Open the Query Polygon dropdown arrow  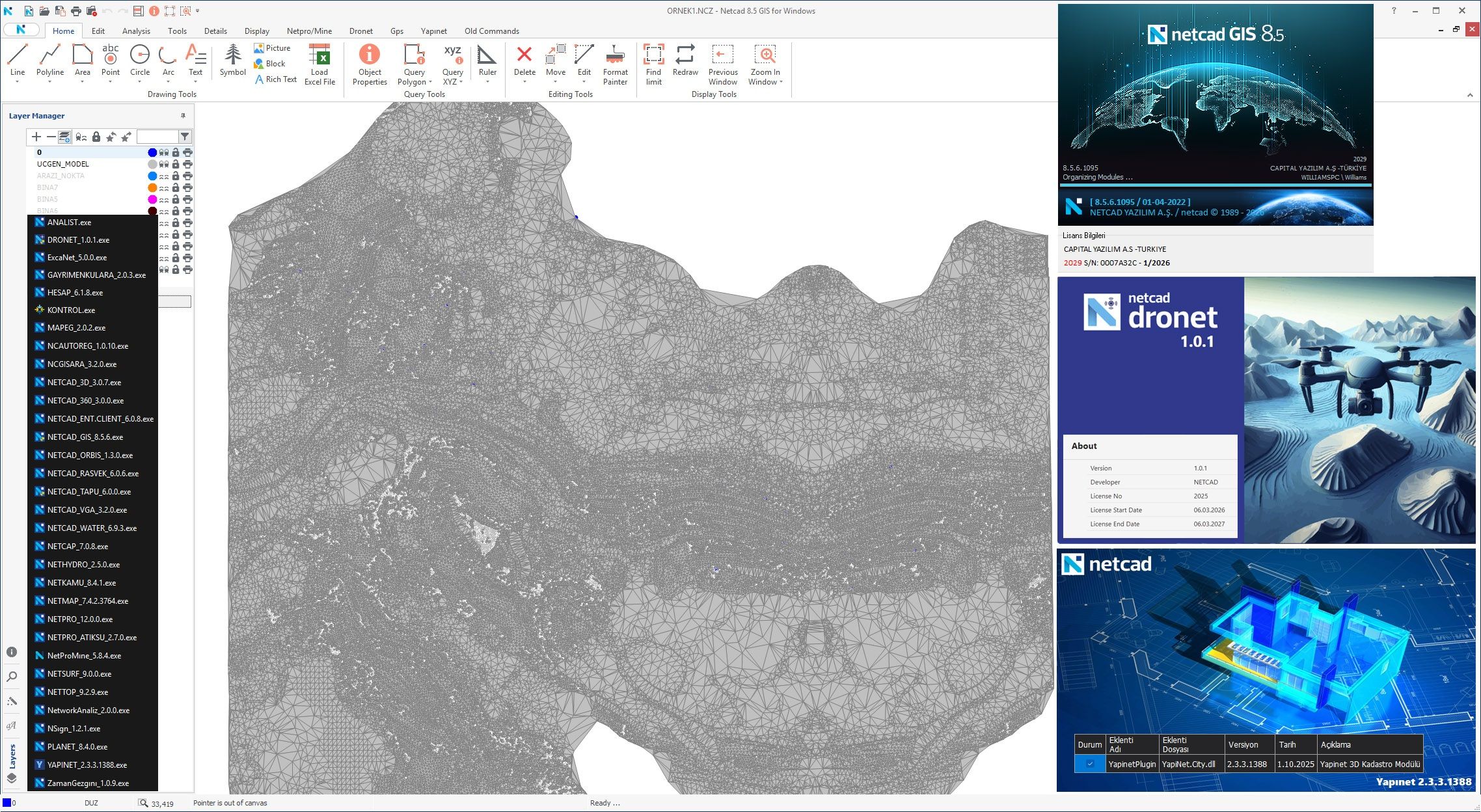tap(430, 82)
